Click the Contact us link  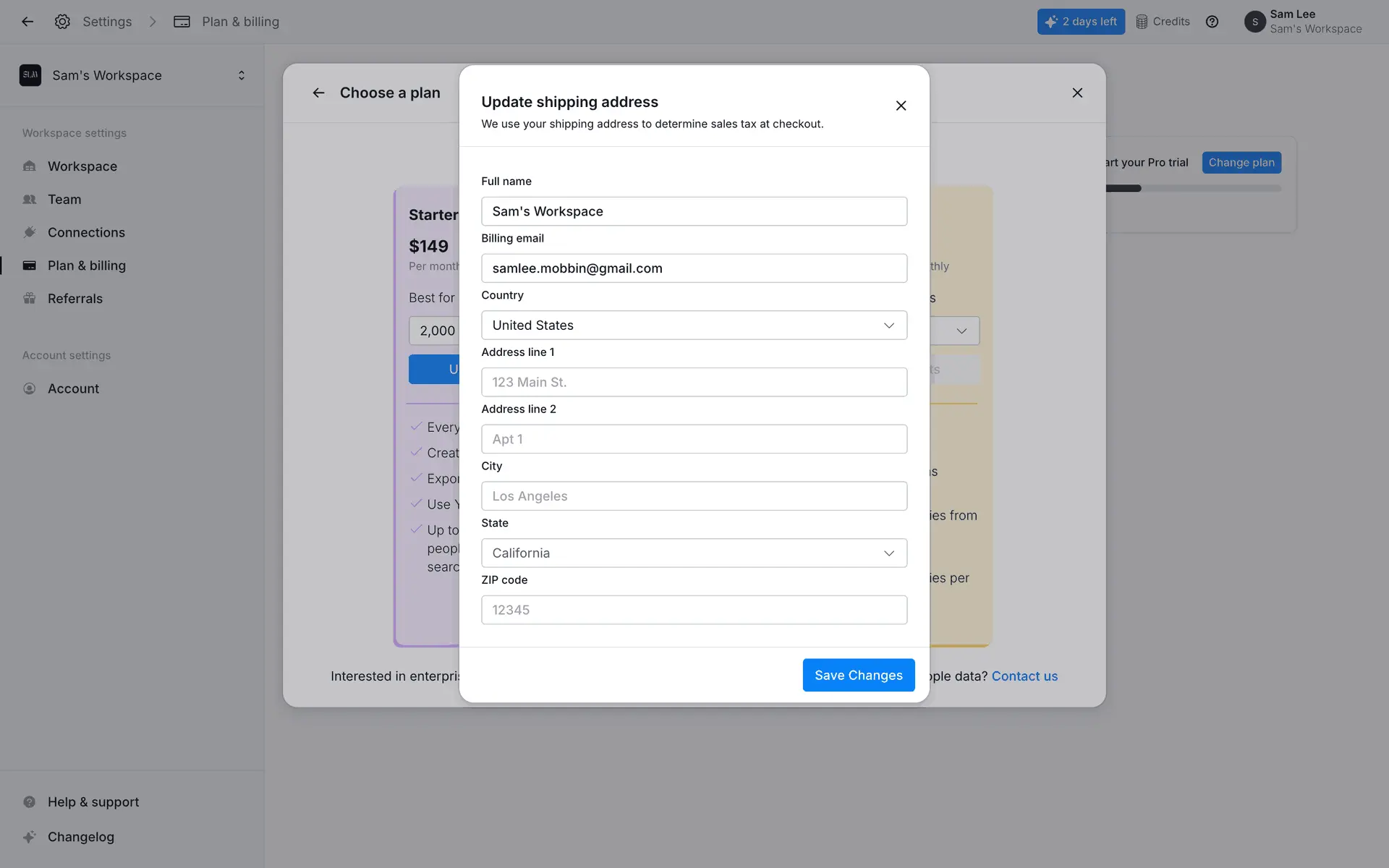[x=1024, y=676]
